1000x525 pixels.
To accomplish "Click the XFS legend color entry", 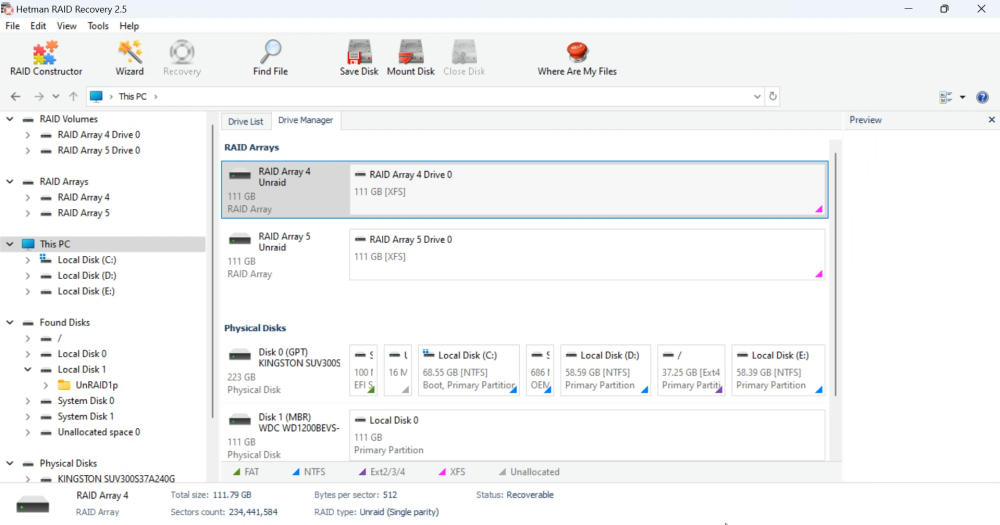I will point(452,472).
